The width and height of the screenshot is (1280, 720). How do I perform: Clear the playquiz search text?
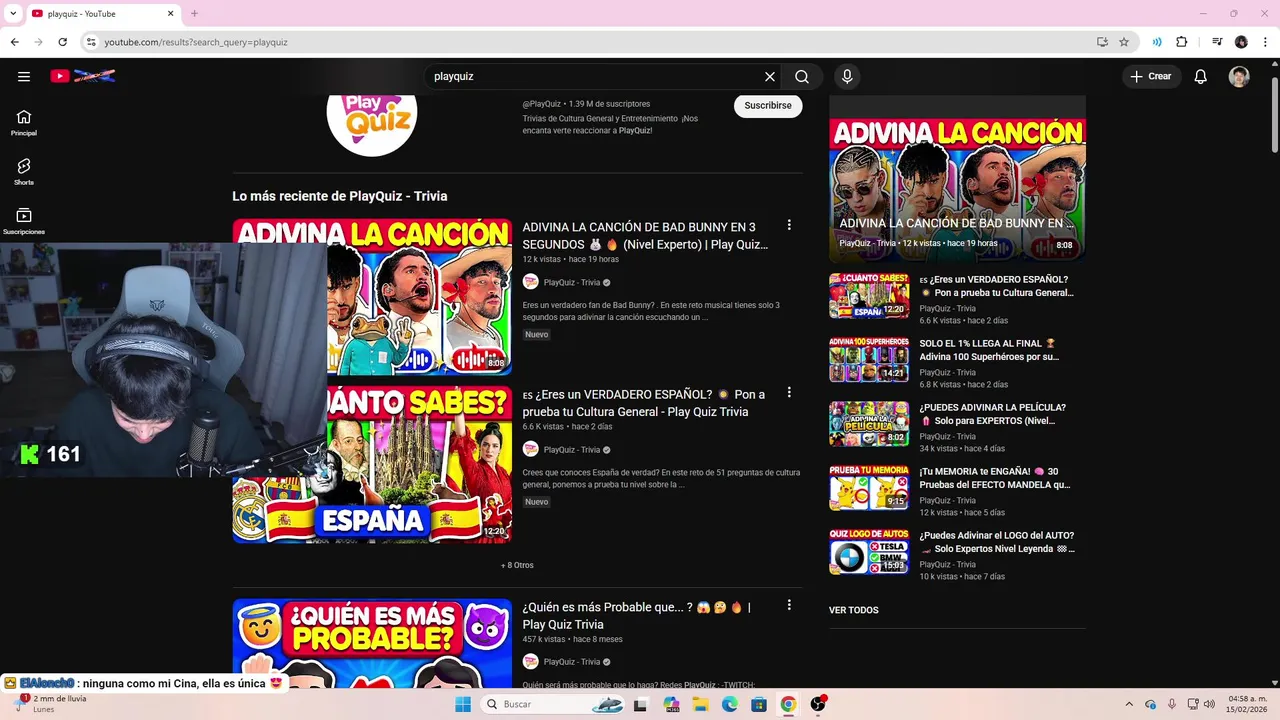point(770,76)
